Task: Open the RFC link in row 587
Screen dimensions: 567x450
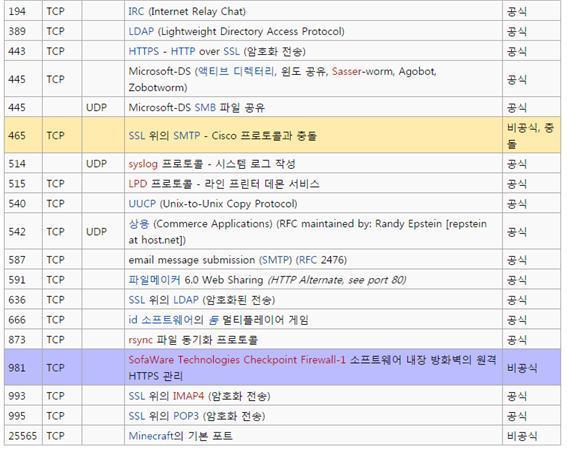Action: point(307,260)
